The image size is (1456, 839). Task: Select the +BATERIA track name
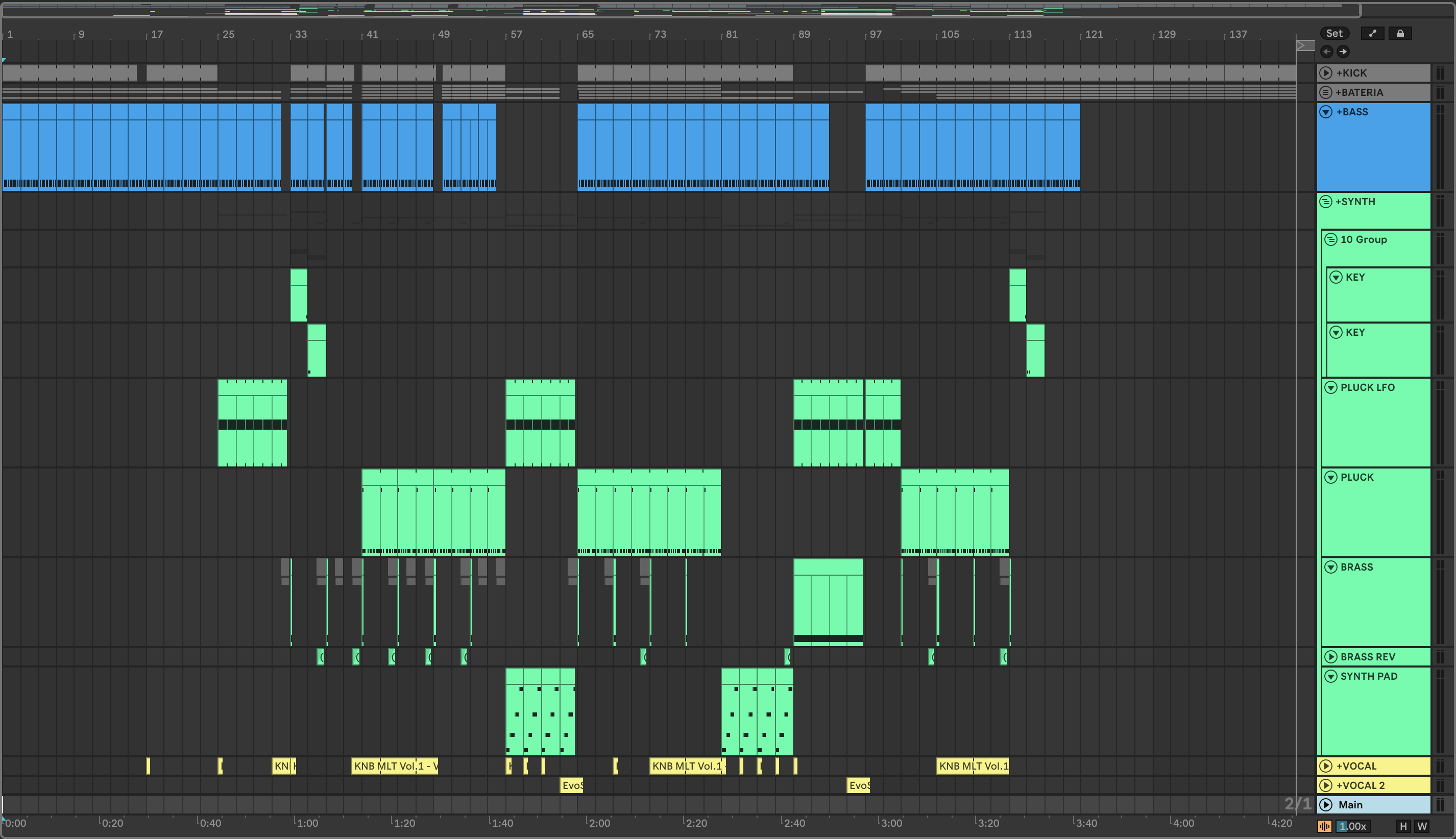tap(1359, 92)
